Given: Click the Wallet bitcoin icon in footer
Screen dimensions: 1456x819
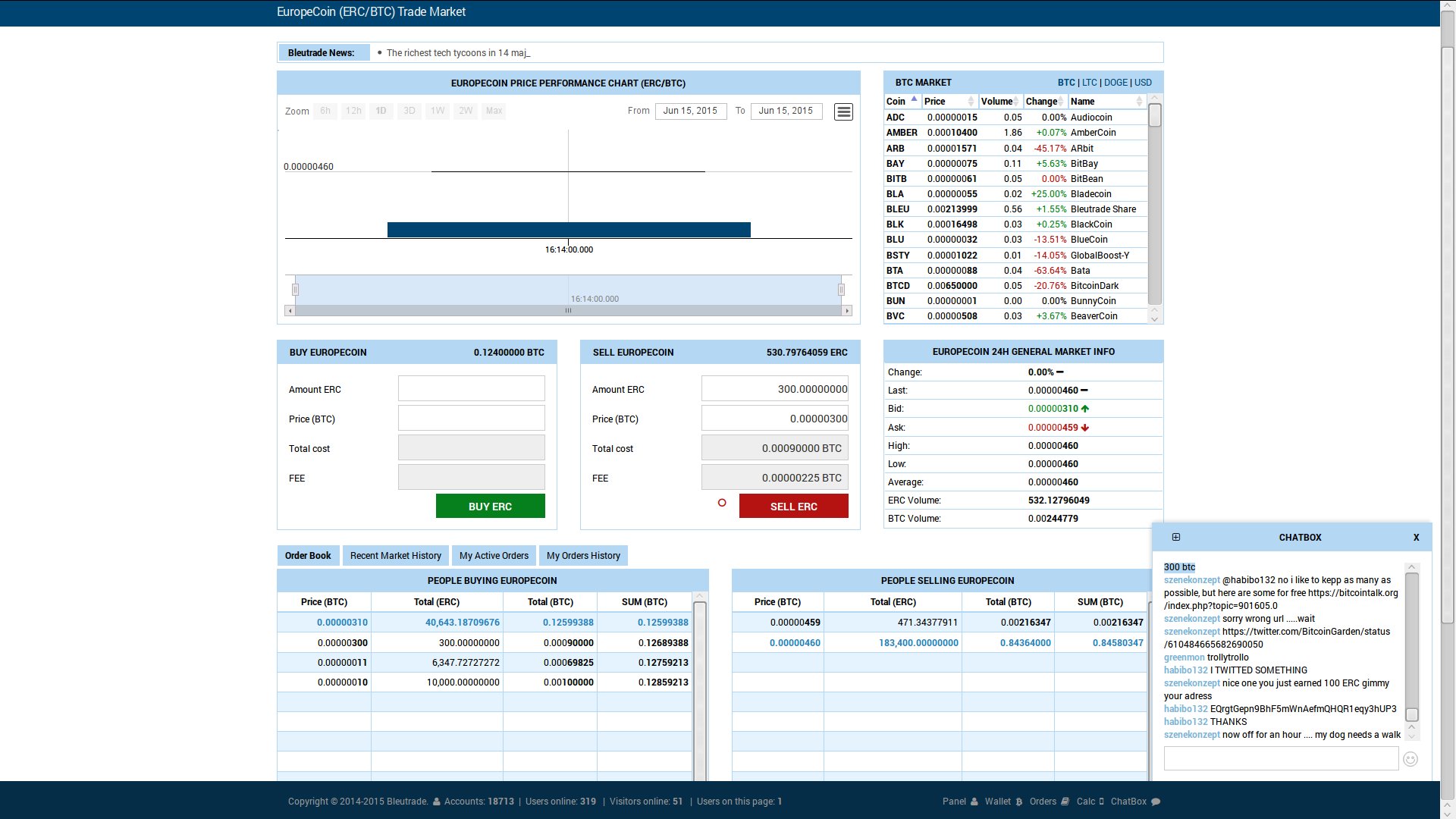Looking at the screenshot, I should tap(1019, 802).
